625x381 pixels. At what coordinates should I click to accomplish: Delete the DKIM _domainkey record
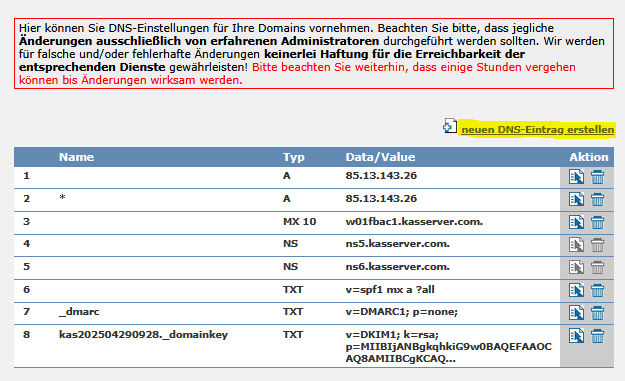pos(597,336)
